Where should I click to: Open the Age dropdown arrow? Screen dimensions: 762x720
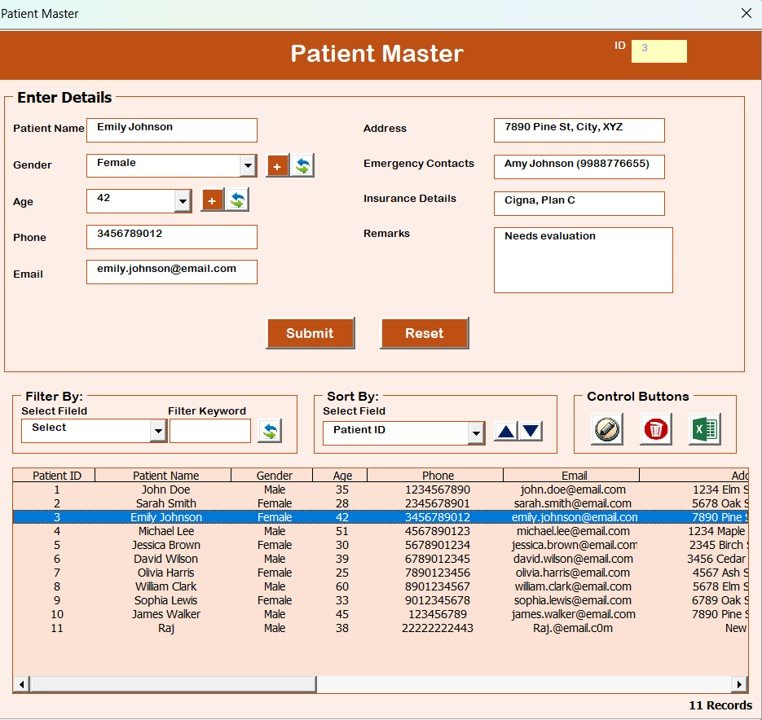click(x=183, y=201)
